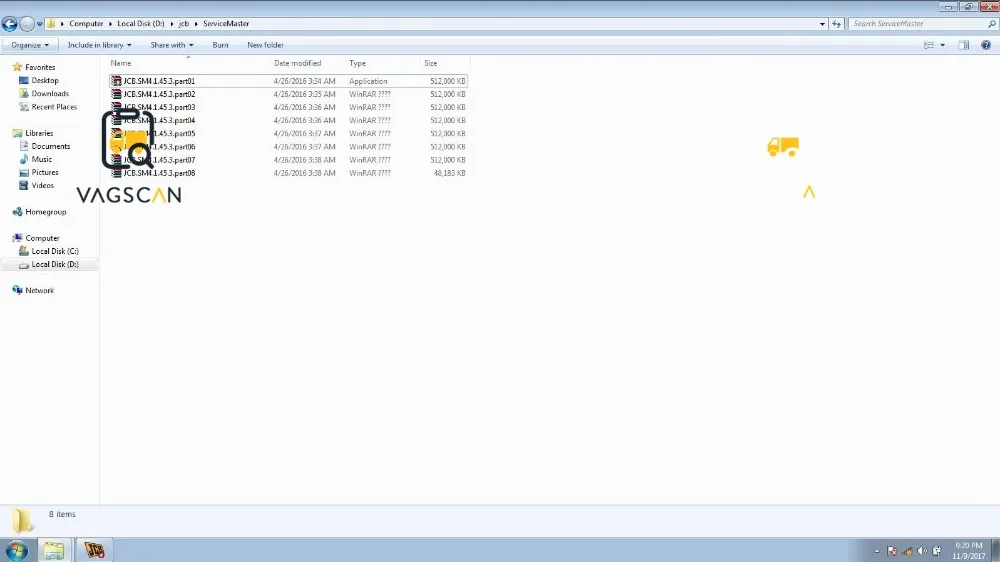1000x562 pixels.
Task: Open the Include in library menu
Action: tap(99, 45)
